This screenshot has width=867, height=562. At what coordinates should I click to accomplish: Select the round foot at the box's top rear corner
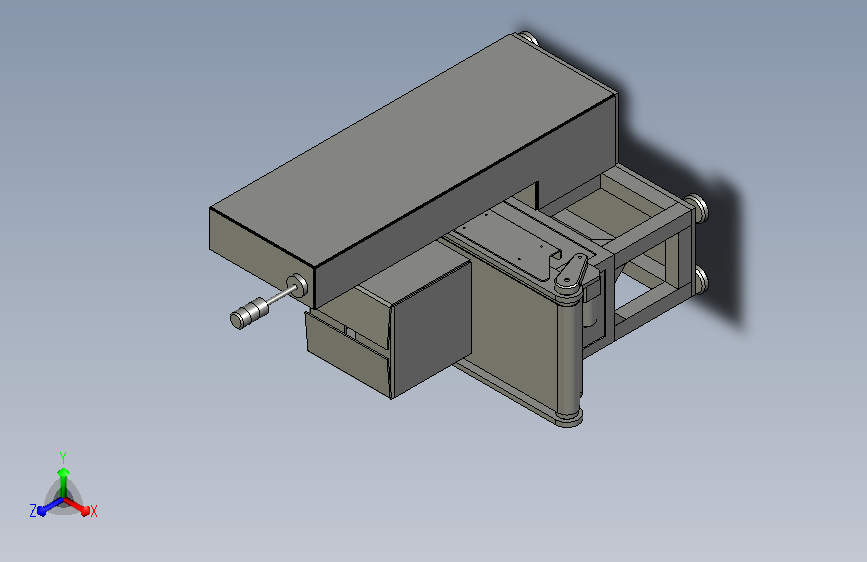click(528, 38)
